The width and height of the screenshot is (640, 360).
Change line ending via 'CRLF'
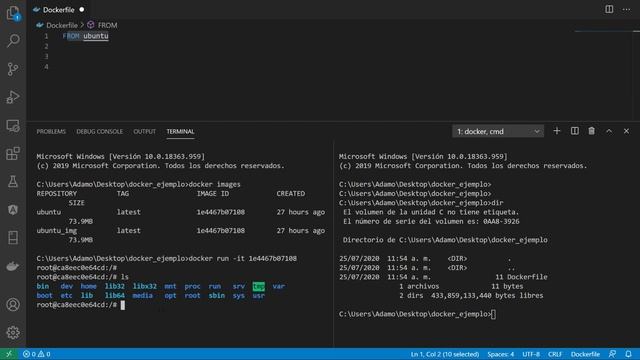tap(555, 354)
